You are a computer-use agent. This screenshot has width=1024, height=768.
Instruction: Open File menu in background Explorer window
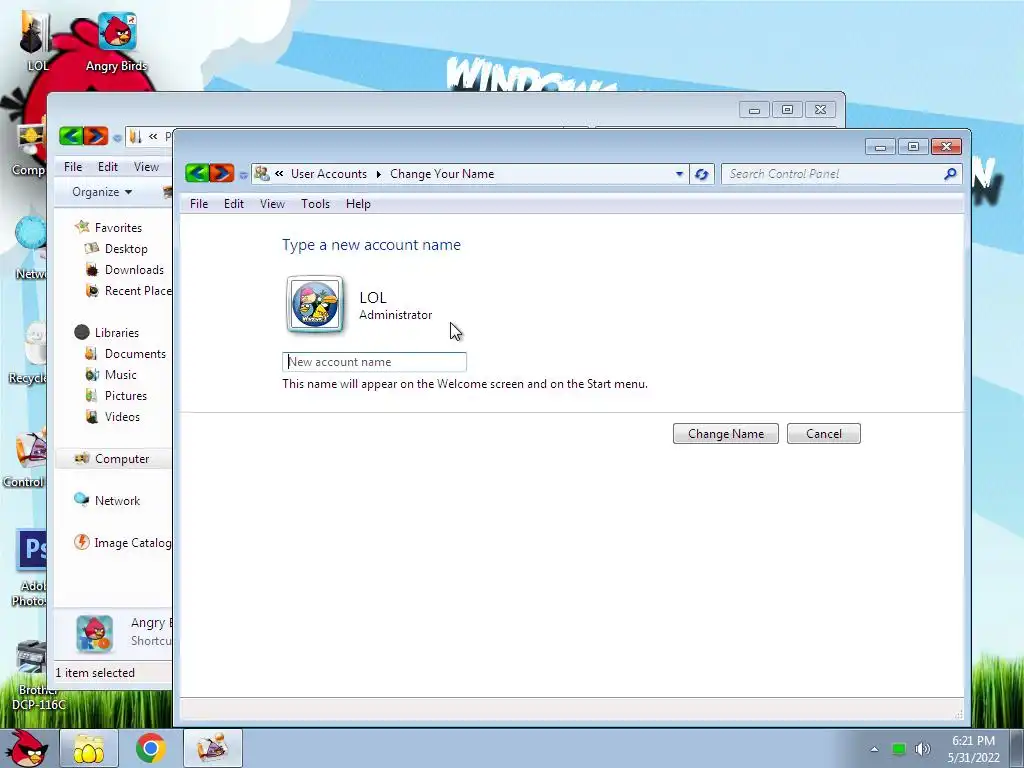click(72, 167)
